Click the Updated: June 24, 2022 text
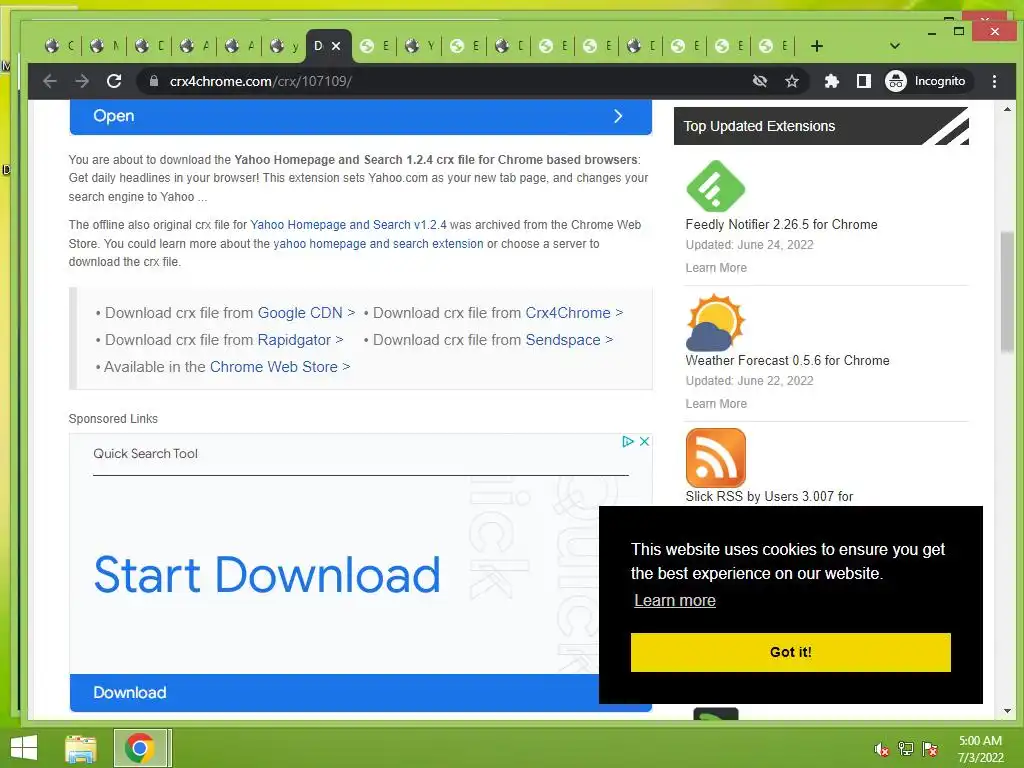1024x768 pixels. pyautogui.click(x=749, y=245)
